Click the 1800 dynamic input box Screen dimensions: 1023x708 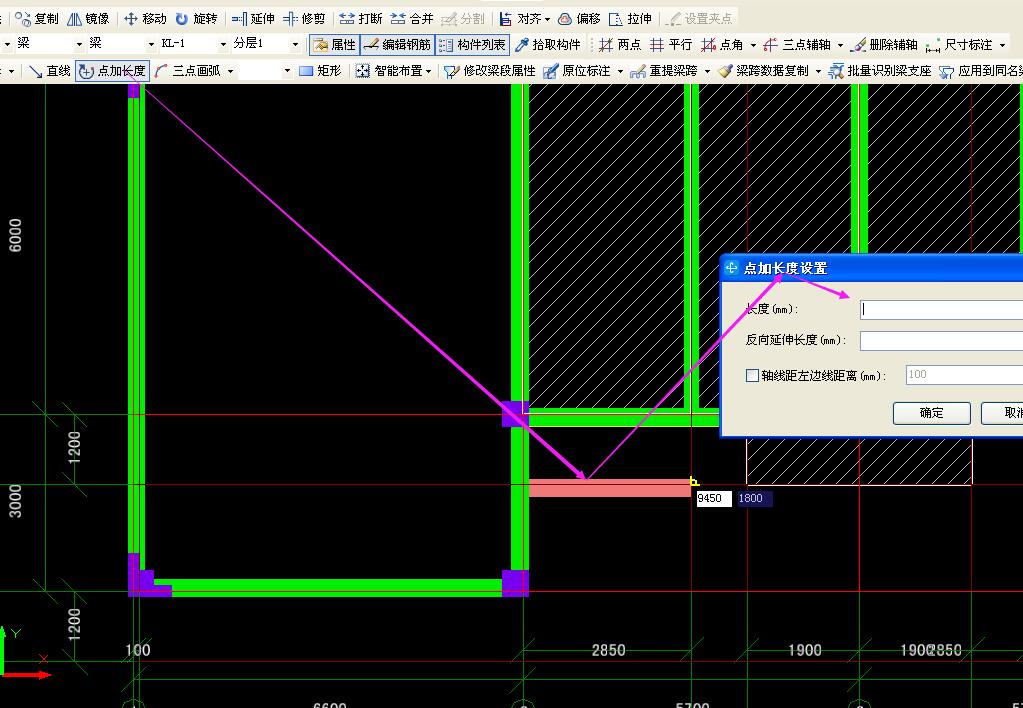coord(755,499)
